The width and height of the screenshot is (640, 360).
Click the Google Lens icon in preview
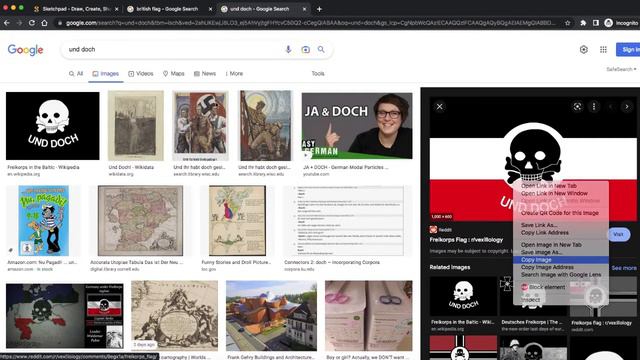[x=577, y=107]
